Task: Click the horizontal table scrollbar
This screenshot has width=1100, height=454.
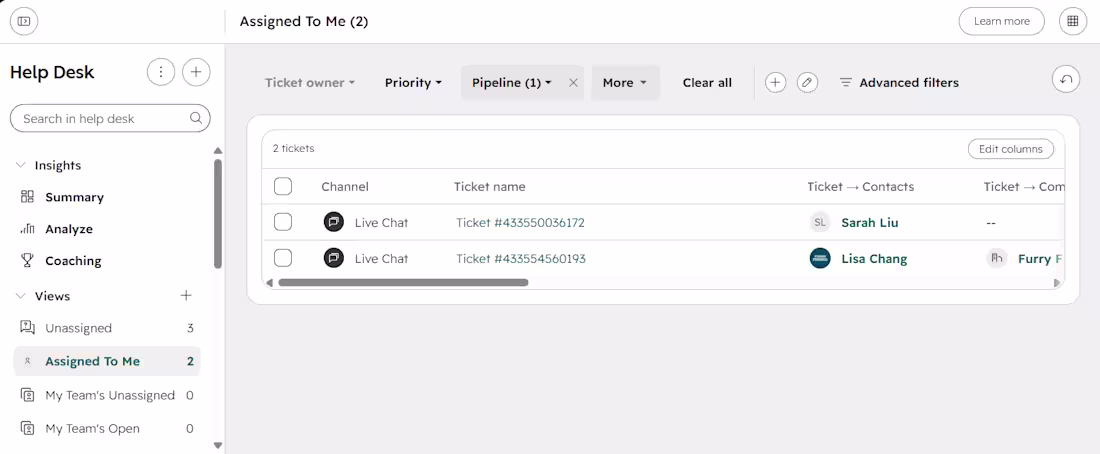Action: click(x=403, y=283)
